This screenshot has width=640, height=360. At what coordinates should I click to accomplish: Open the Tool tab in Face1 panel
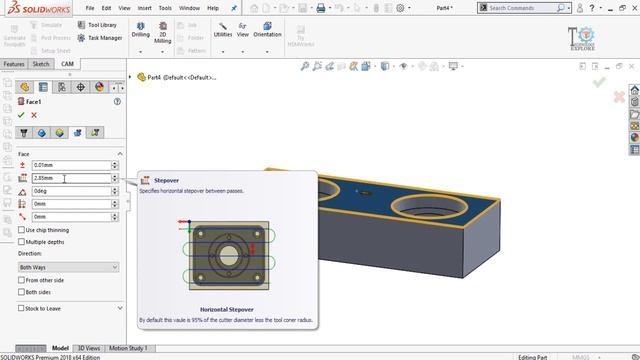tap(24, 133)
